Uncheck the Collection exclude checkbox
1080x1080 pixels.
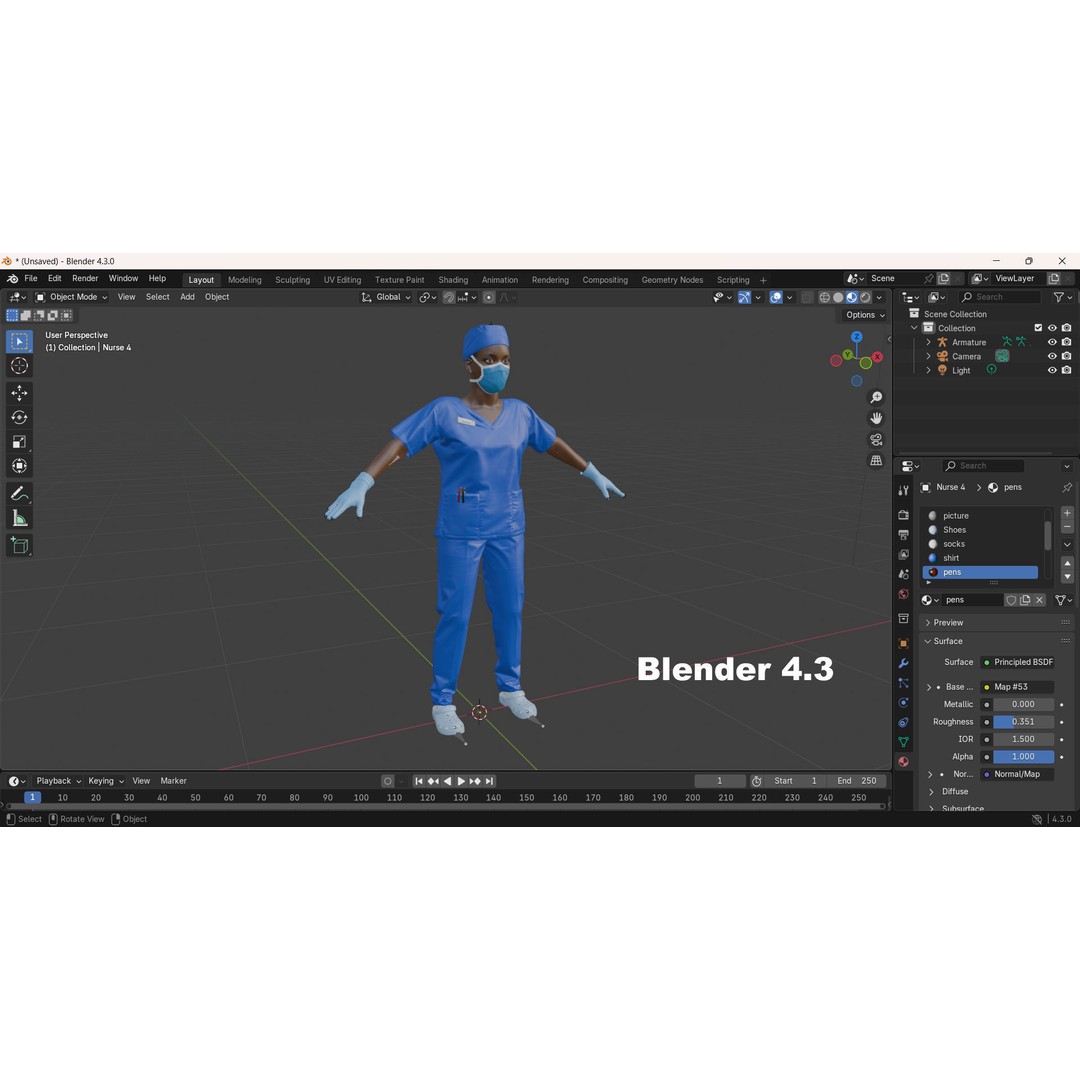(x=1038, y=328)
